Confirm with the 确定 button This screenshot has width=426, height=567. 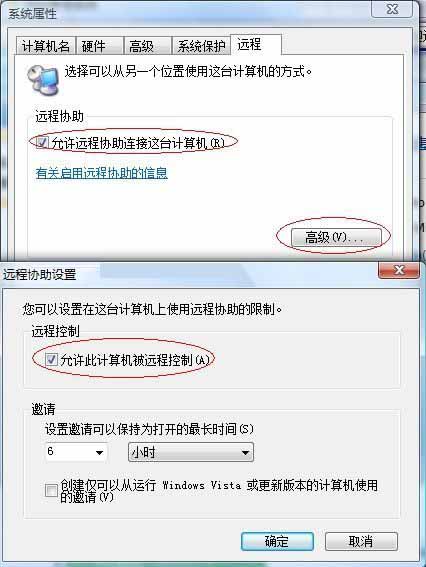pos(277,541)
